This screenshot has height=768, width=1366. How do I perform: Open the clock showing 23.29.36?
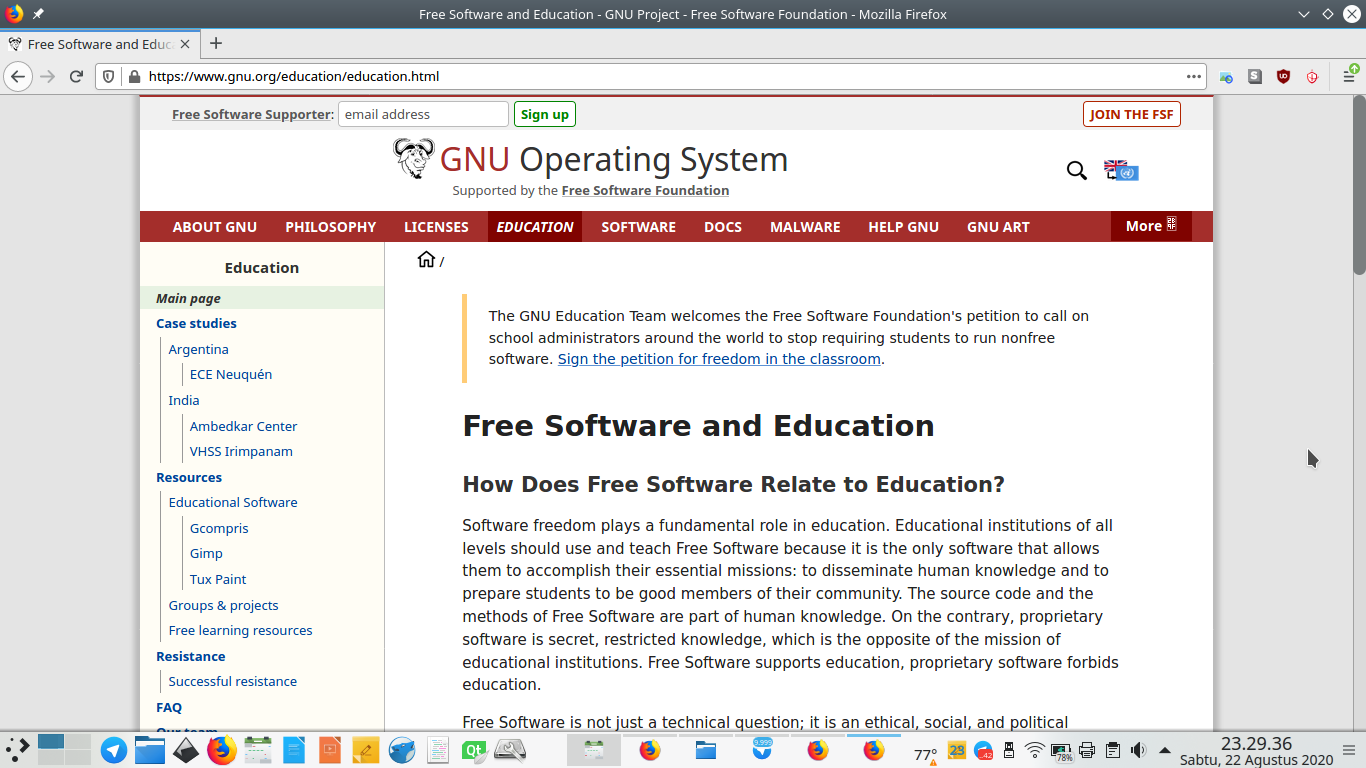[1256, 751]
